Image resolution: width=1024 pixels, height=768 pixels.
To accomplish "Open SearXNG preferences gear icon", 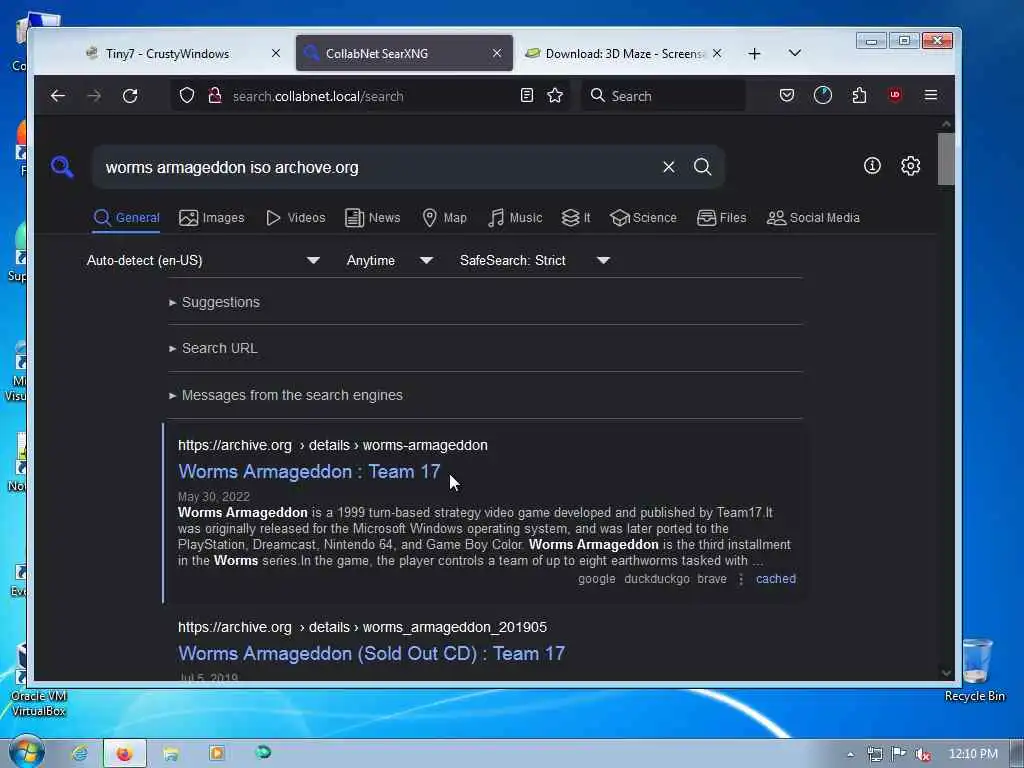I will tap(910, 166).
